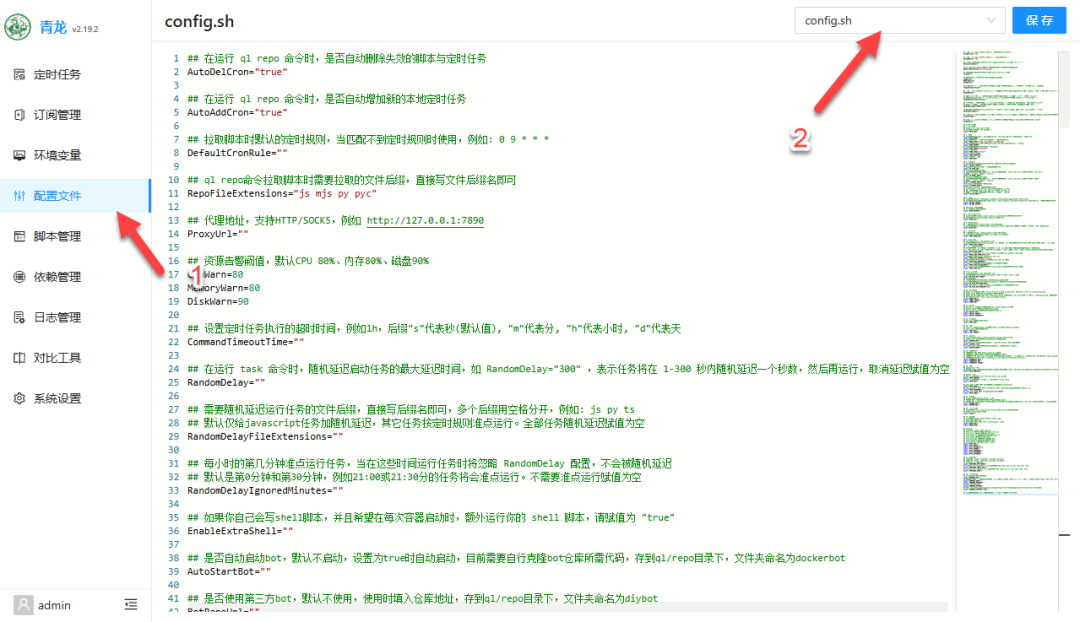This screenshot has height=622, width=1080.
Task: Click line number 41 in gutter
Action: [x=174, y=599]
